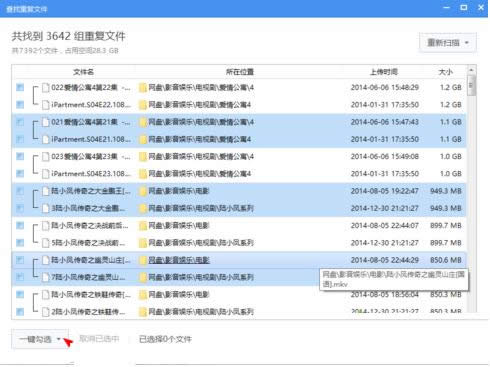The height and width of the screenshot is (367, 490).
Task: Click folder icon of 021爱情公寓4 row location
Action: point(143,122)
